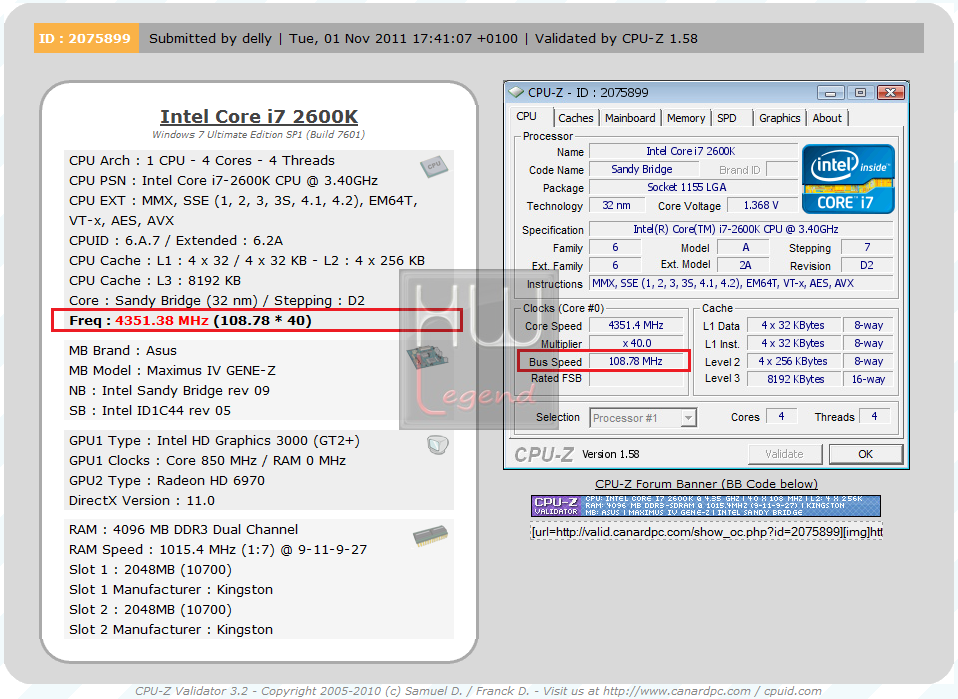Click the monitor icon beside GPU1 Type
The width and height of the screenshot is (958, 699).
point(437,445)
